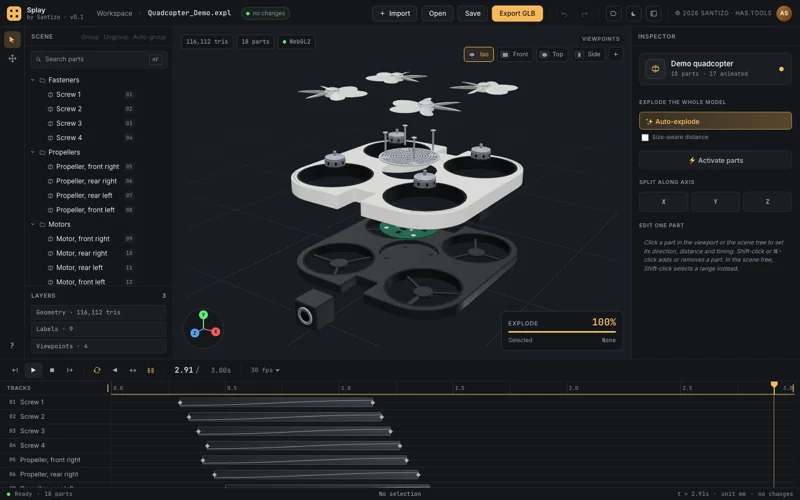Click the Fasteners folder icon

pos(42,80)
